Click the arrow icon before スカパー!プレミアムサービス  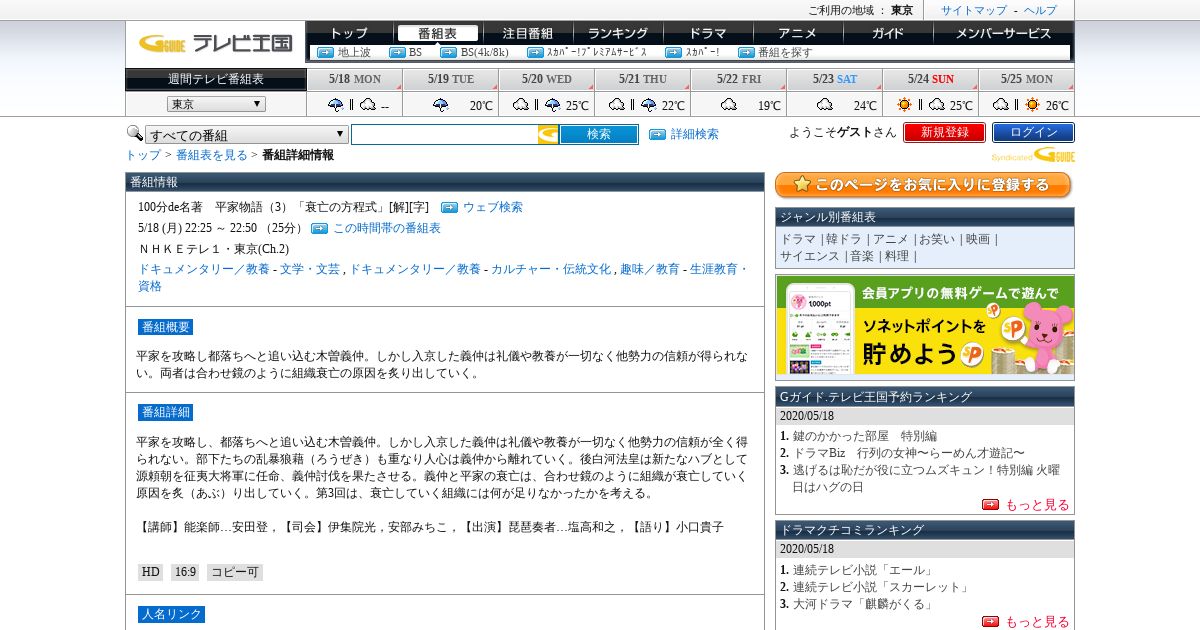pyautogui.click(x=535, y=52)
